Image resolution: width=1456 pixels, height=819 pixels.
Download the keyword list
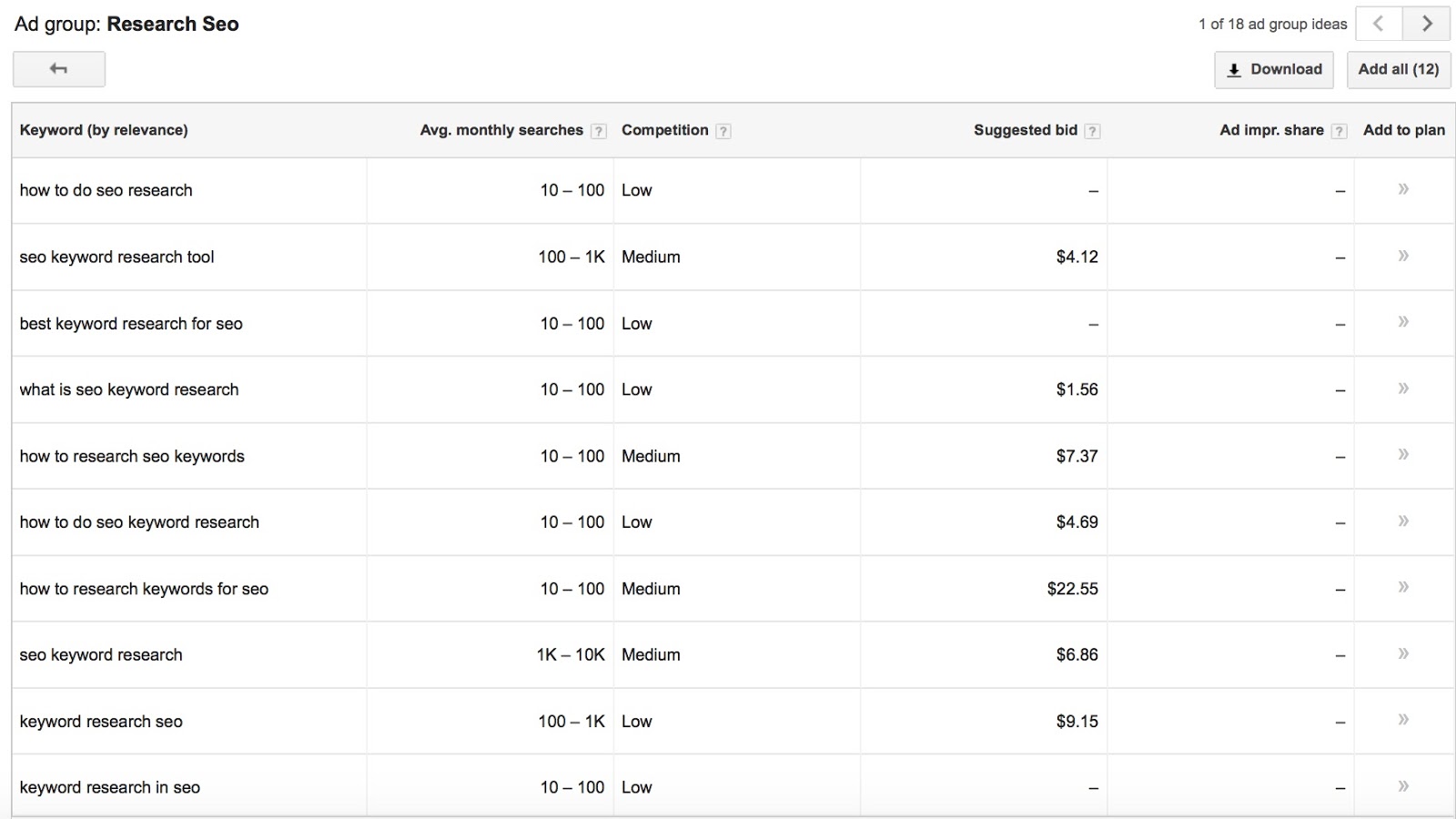1273,69
